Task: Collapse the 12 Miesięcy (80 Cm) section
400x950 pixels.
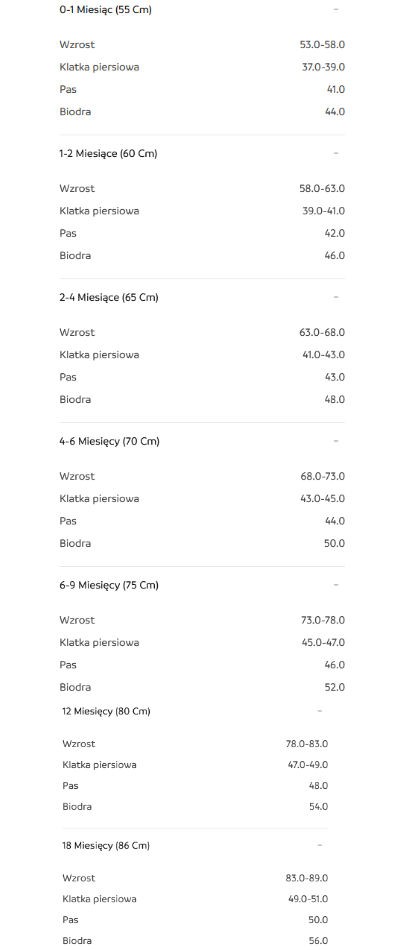Action: (319, 711)
